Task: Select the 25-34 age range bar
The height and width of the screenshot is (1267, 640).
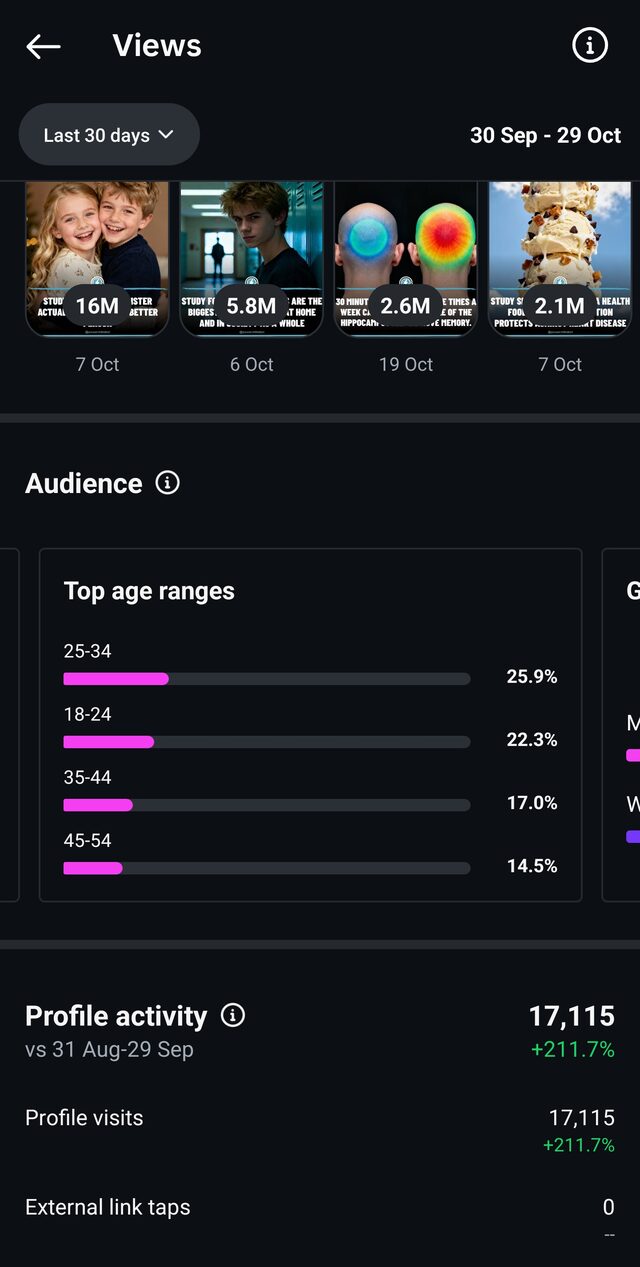Action: (x=267, y=679)
